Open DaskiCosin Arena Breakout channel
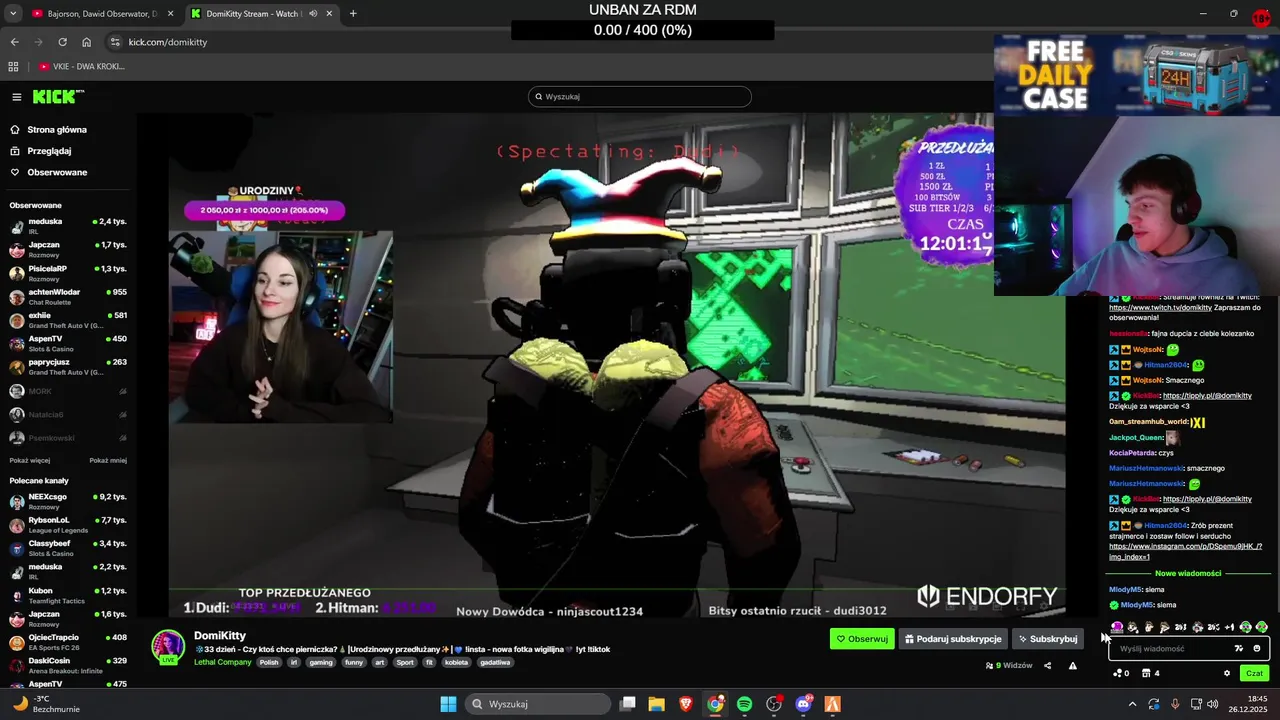The width and height of the screenshot is (1280, 720). [x=68, y=665]
